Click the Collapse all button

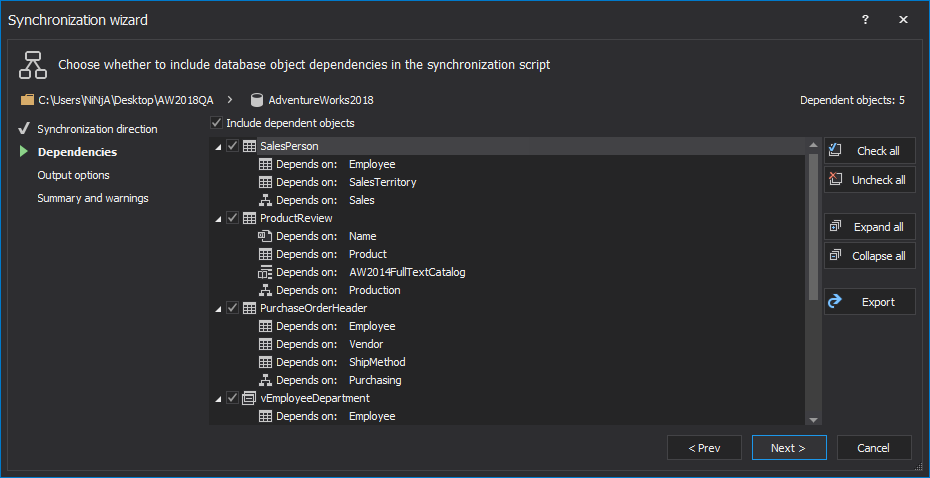click(x=870, y=256)
